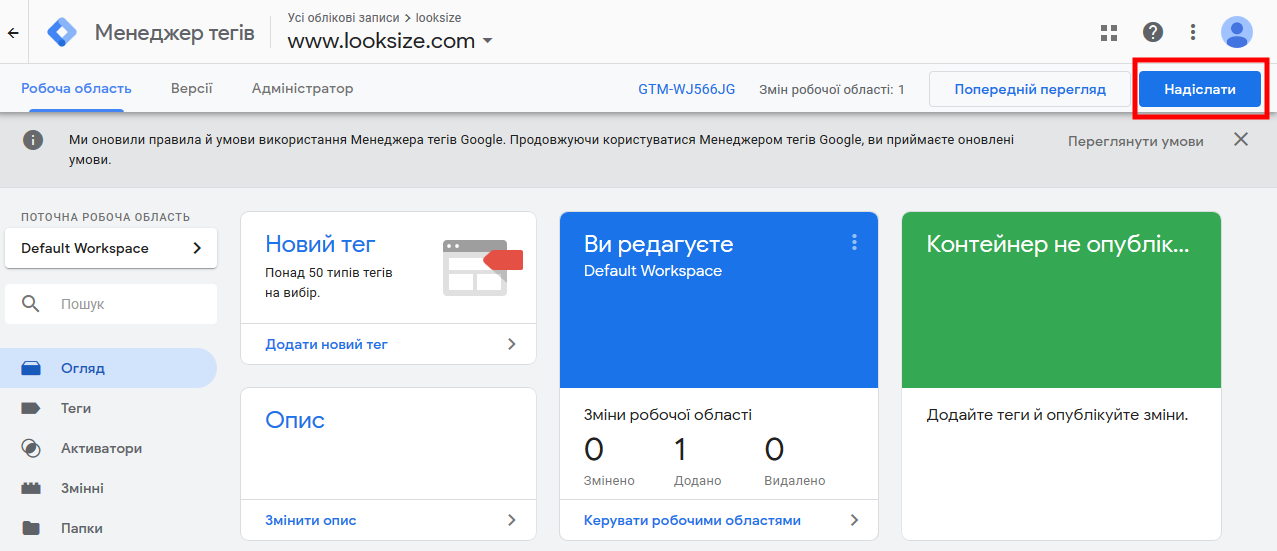Click Керувати робочими областями link
This screenshot has width=1277, height=551.
[692, 520]
